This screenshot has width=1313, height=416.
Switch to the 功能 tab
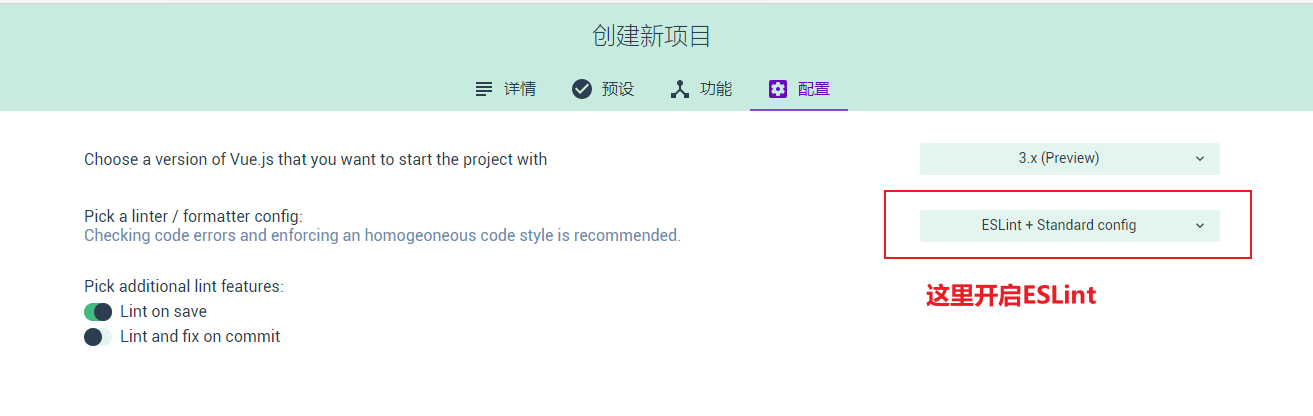tap(701, 89)
